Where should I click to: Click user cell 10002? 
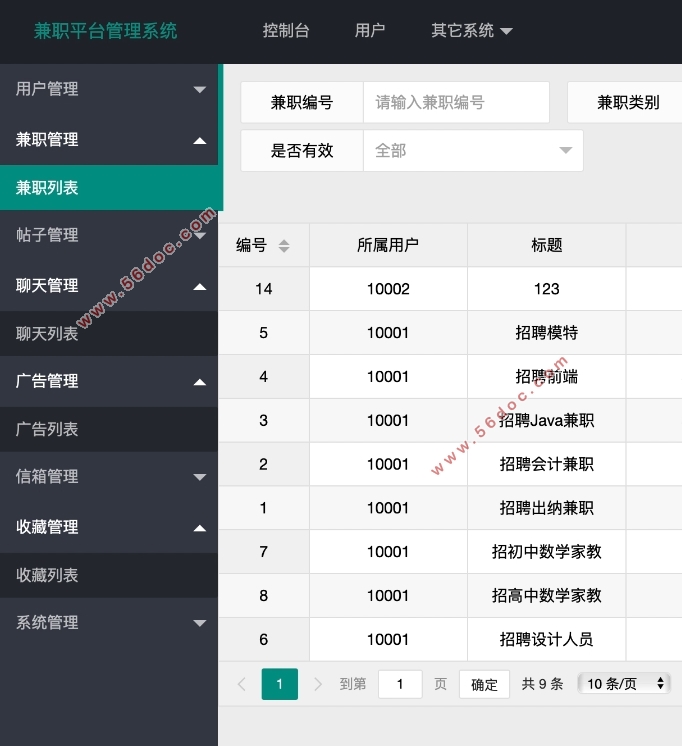click(x=388, y=289)
